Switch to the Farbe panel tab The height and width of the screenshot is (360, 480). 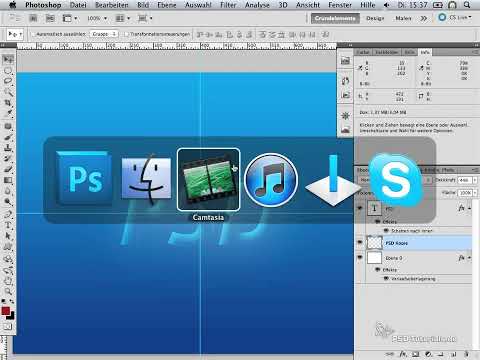coord(363,52)
